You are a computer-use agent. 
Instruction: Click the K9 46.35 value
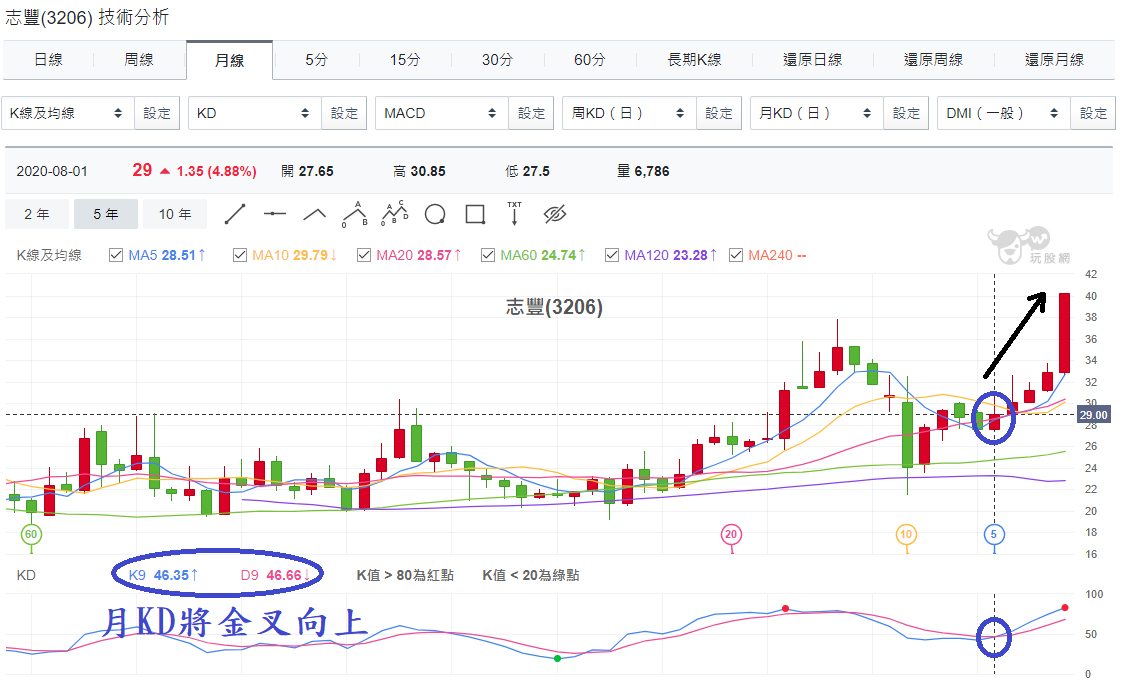pyautogui.click(x=163, y=575)
